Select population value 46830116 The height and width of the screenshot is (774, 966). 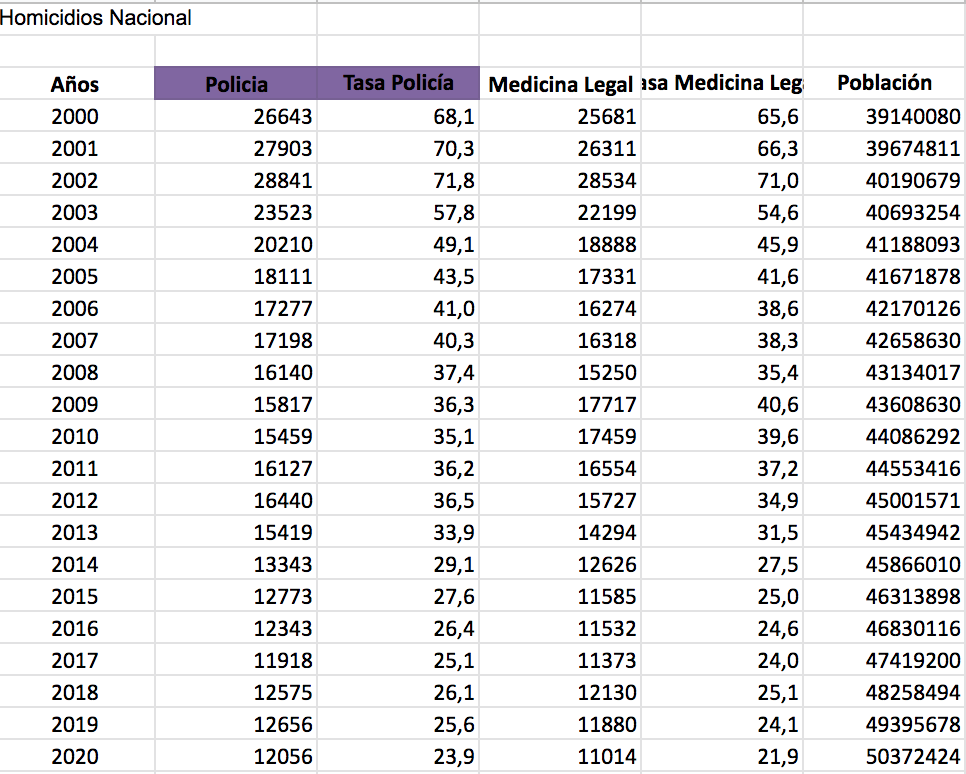(885, 629)
